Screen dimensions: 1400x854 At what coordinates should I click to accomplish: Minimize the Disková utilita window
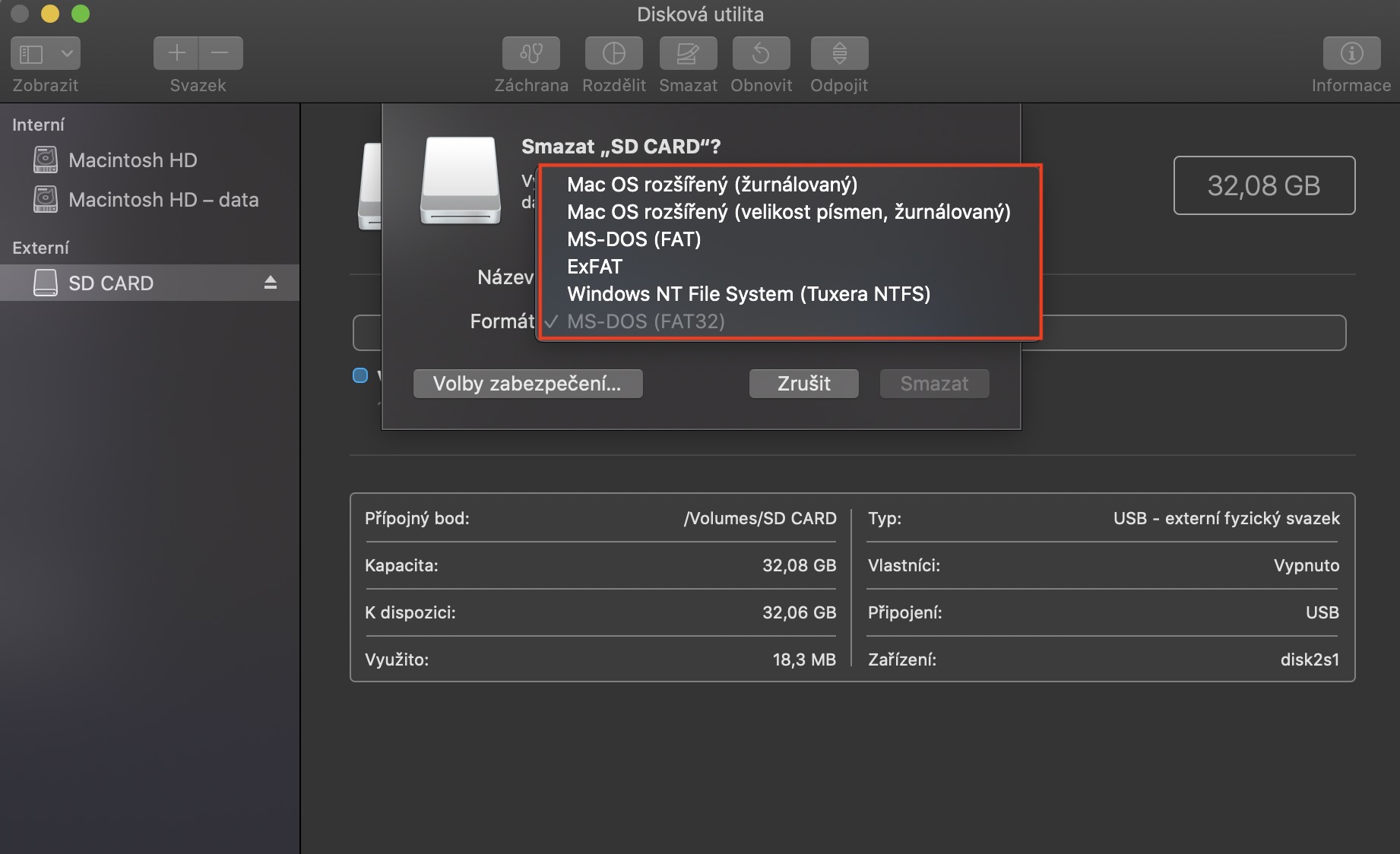coord(50,14)
